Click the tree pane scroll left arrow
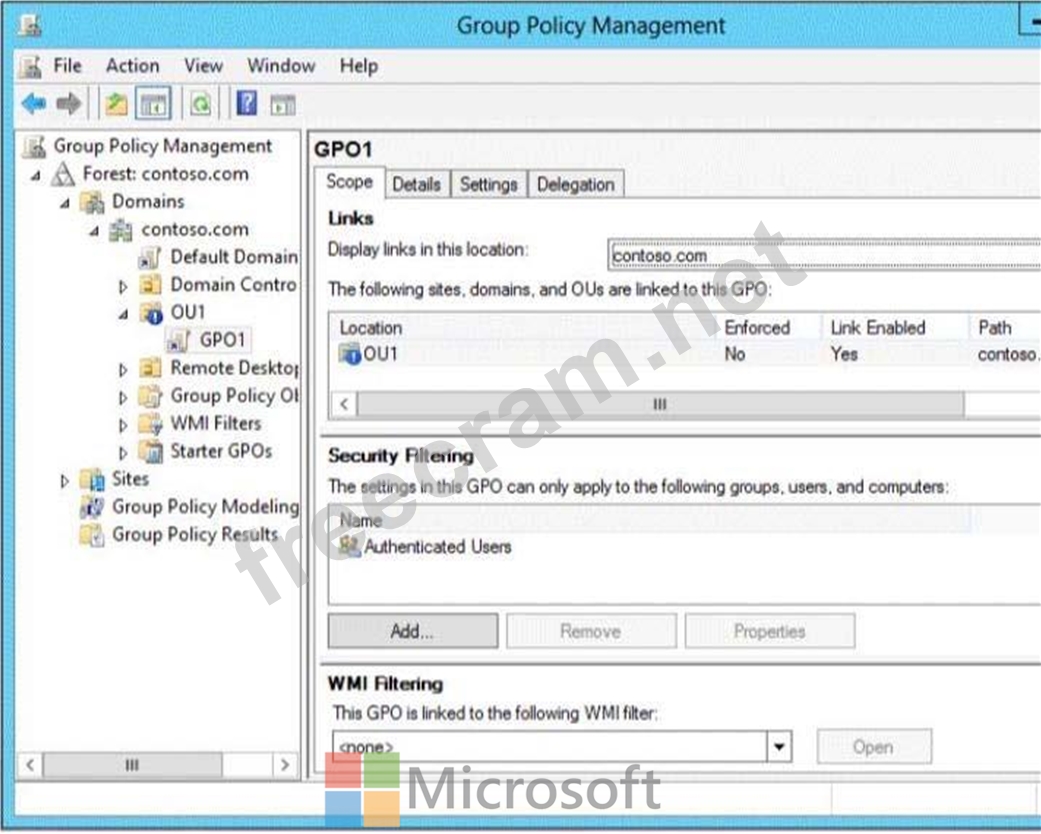Image resolution: width=1041 pixels, height=834 pixels. (30, 765)
